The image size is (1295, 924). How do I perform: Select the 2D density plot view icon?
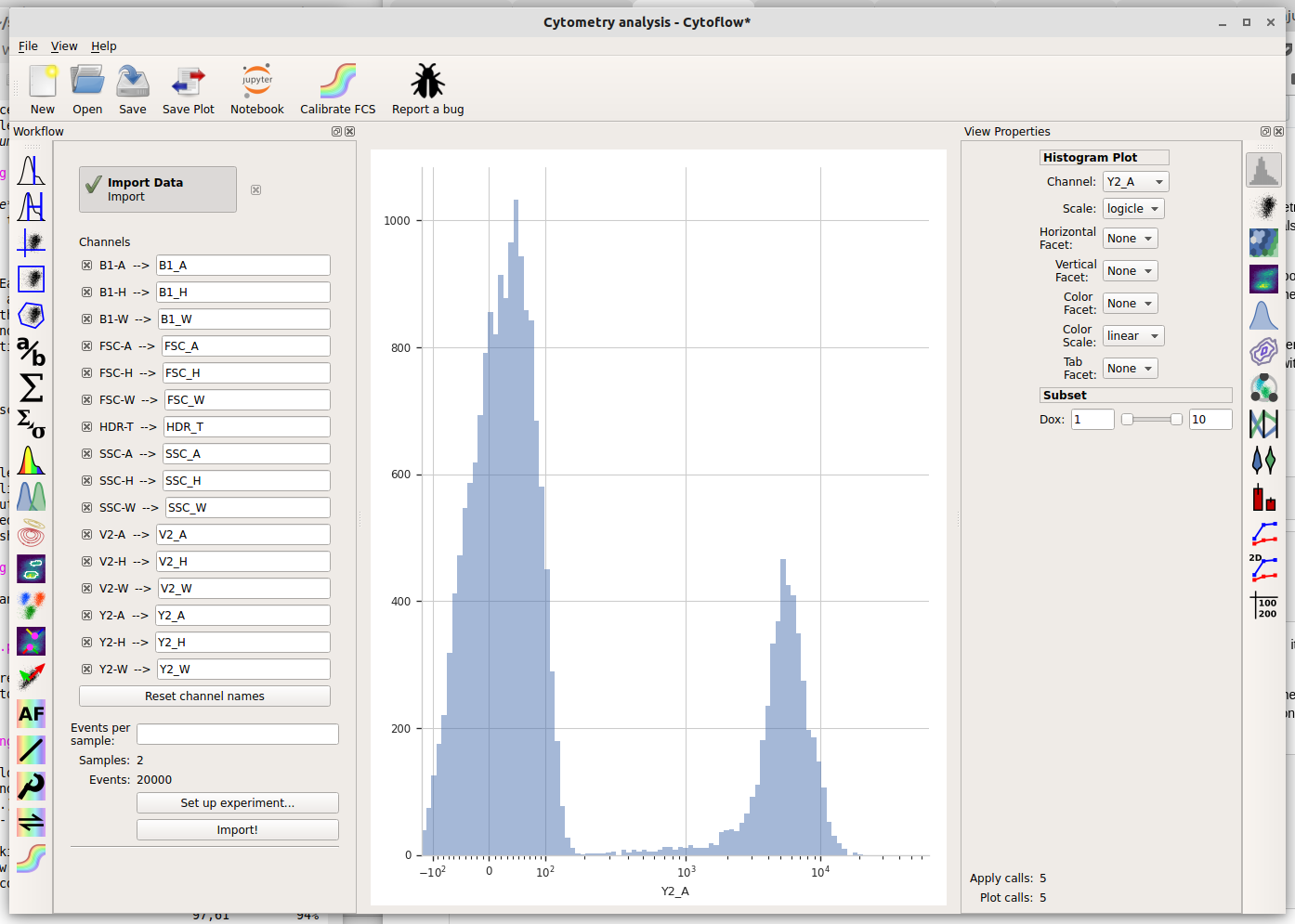(x=1263, y=279)
